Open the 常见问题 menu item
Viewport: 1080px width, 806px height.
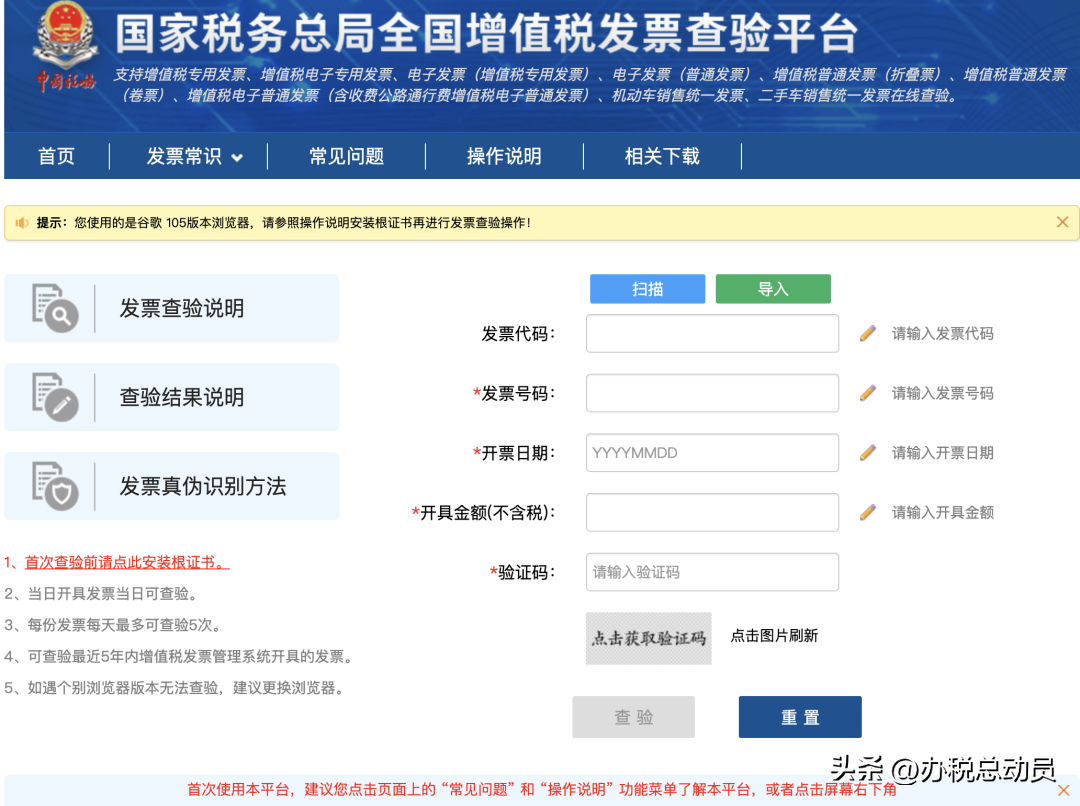(x=346, y=157)
